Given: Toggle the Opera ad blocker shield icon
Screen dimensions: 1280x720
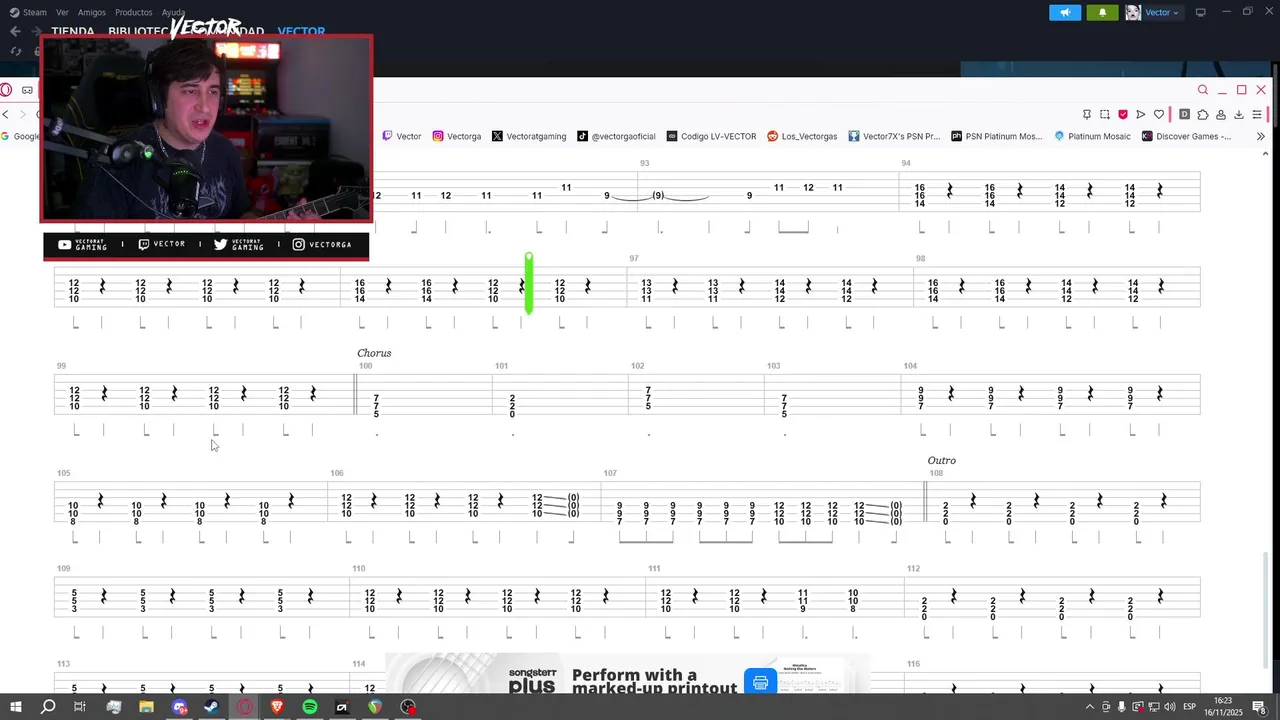Looking at the screenshot, I should 1123,114.
